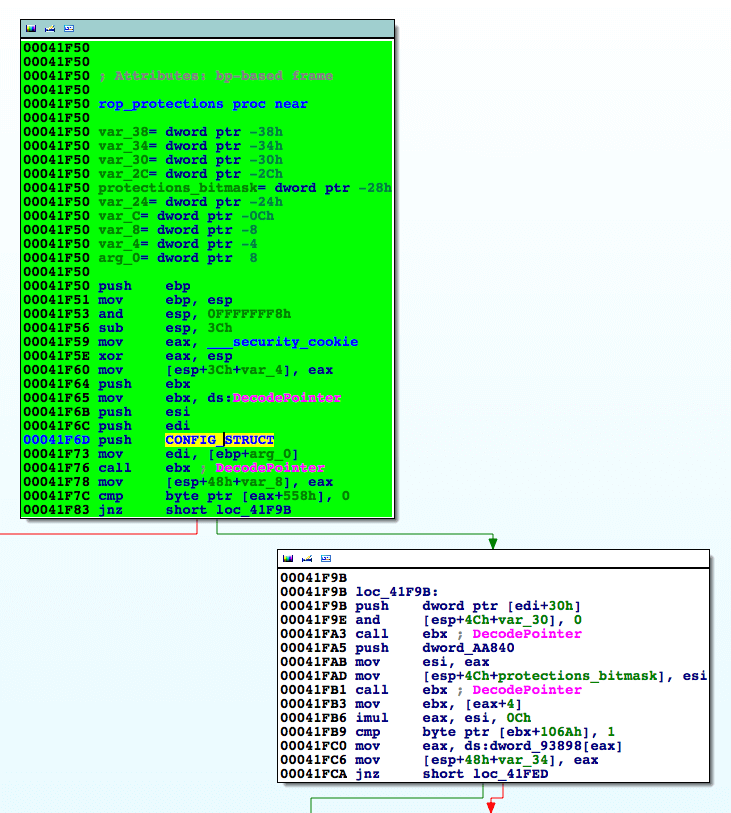Click the third title icon on the loc_41F9B block

(325, 558)
